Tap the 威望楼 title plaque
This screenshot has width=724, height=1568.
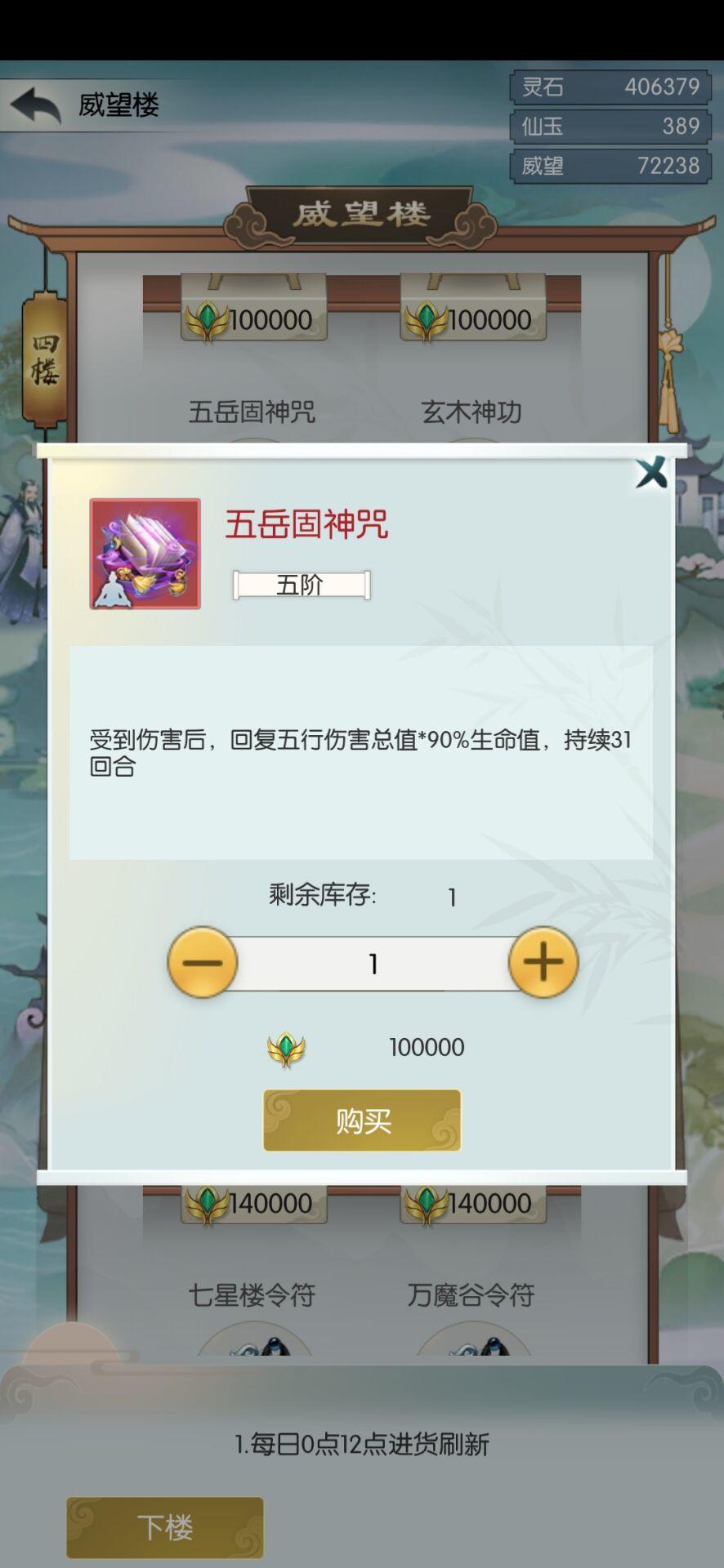tap(360, 215)
